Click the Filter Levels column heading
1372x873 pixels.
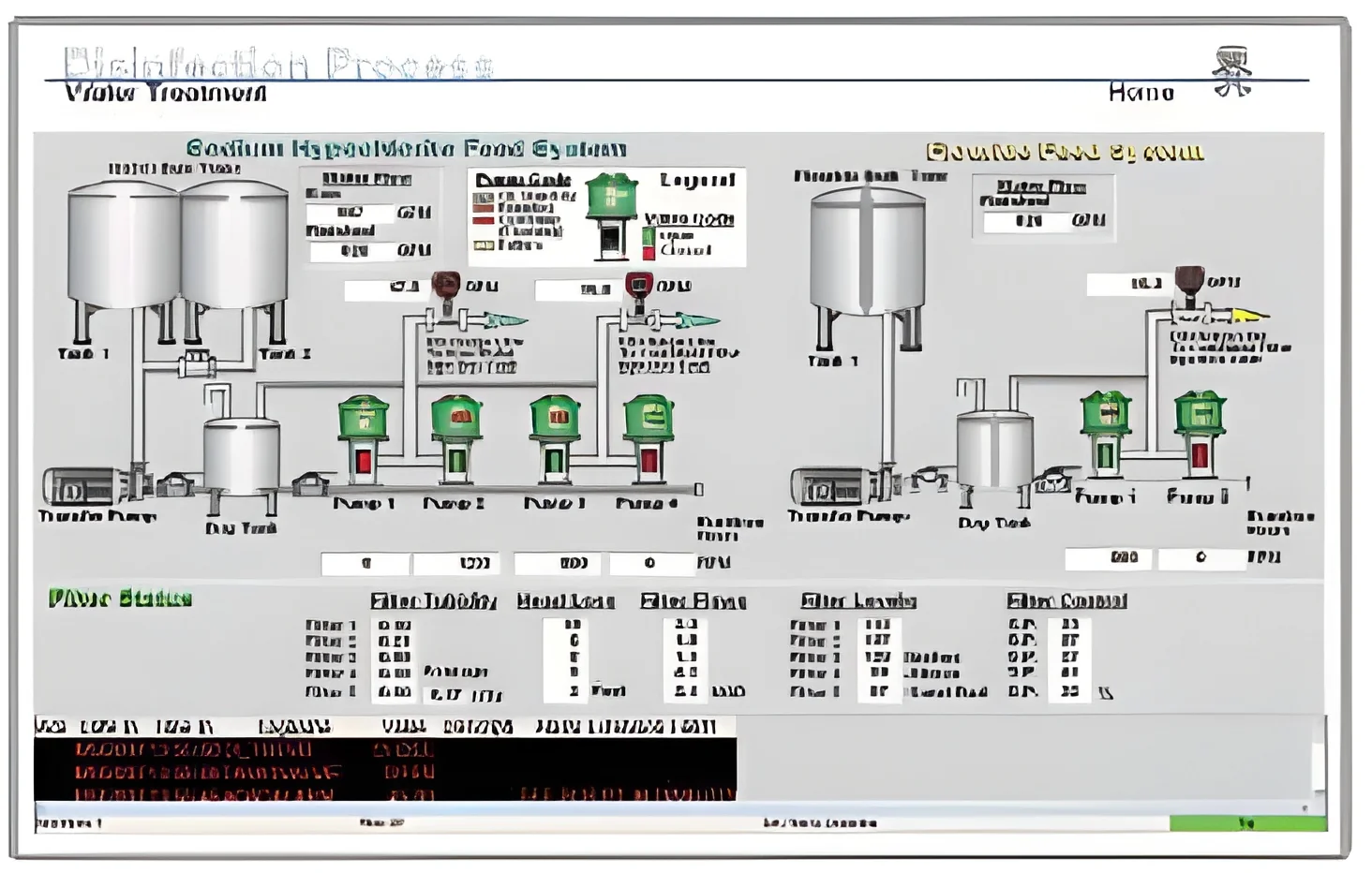[x=858, y=601]
